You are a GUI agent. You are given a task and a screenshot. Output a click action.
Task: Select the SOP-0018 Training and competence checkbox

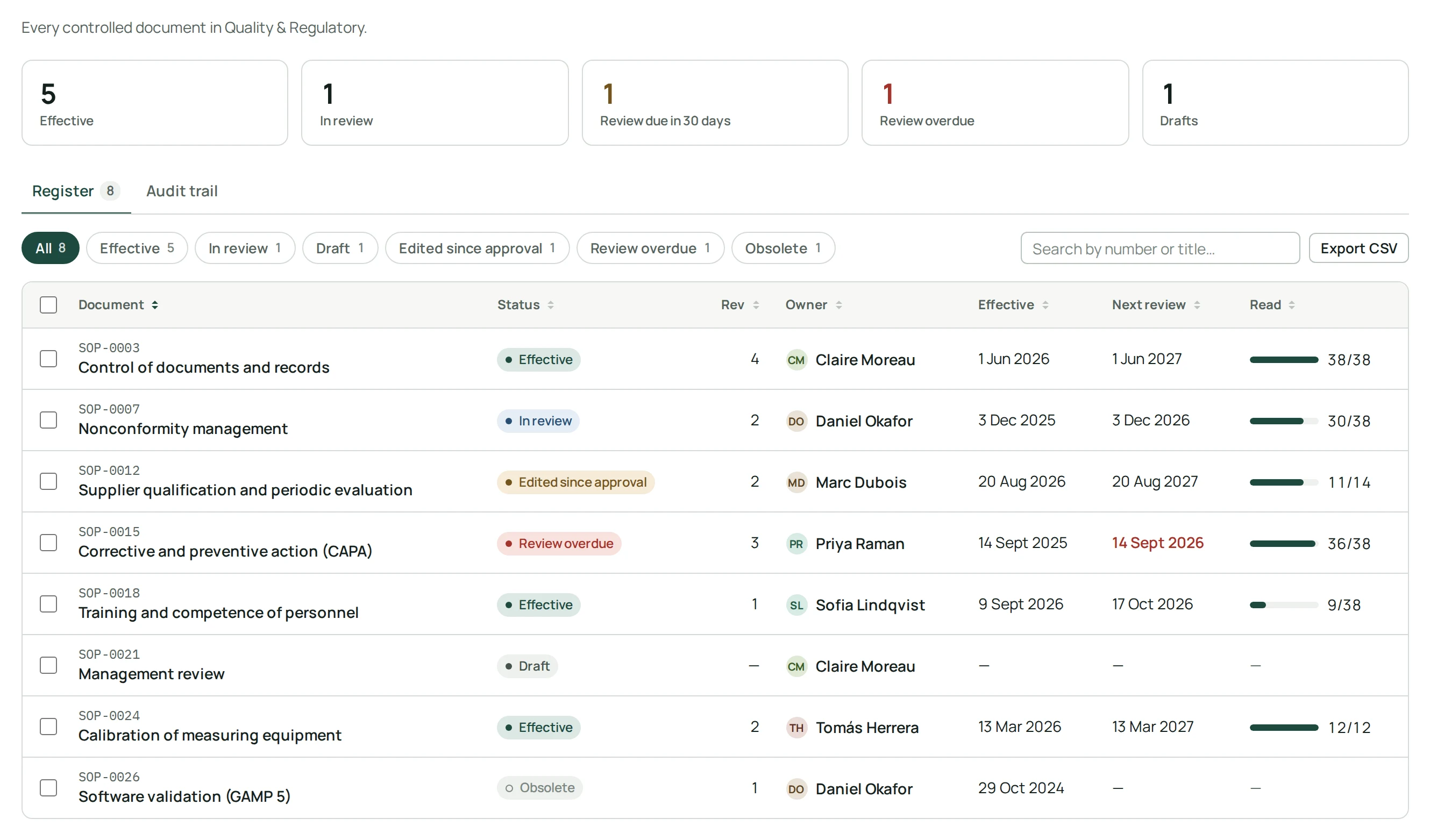coord(48,604)
